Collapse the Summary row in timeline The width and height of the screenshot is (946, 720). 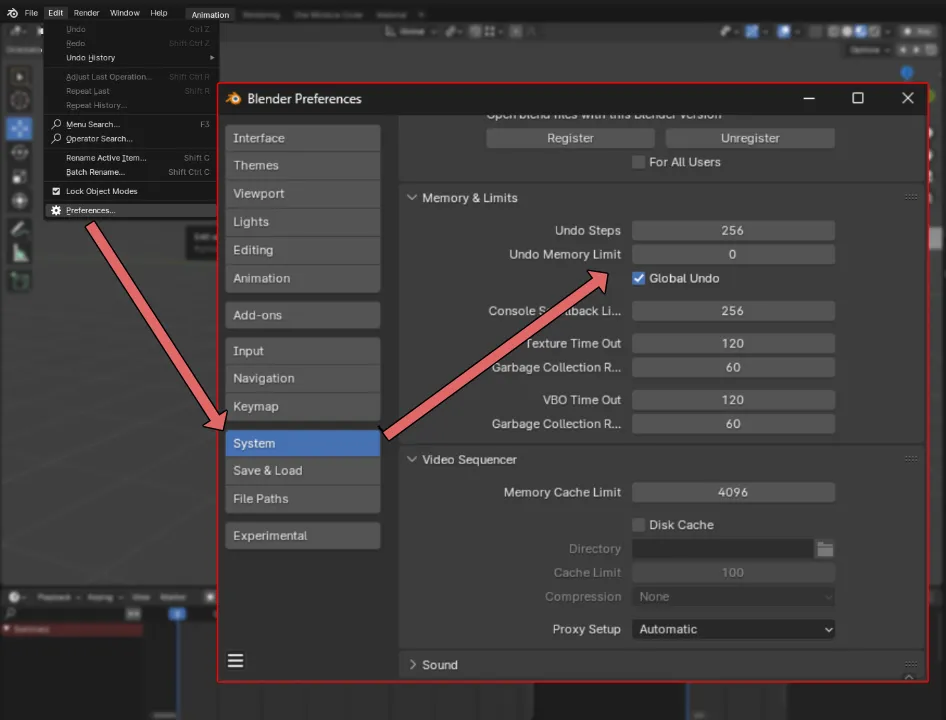7,629
